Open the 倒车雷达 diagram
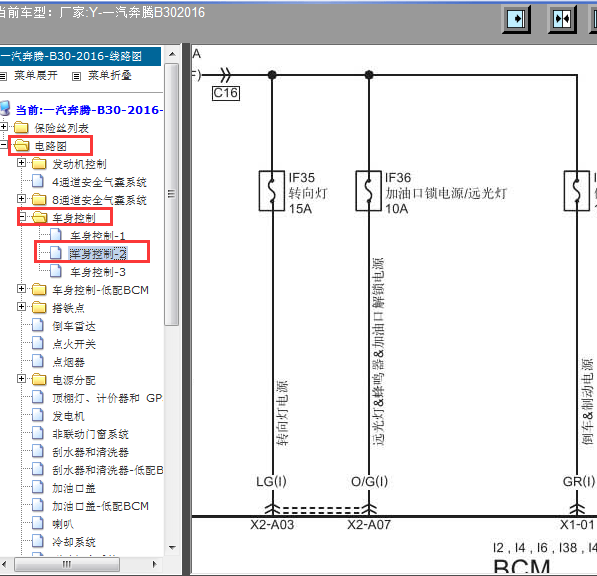This screenshot has width=597, height=576. (74, 326)
